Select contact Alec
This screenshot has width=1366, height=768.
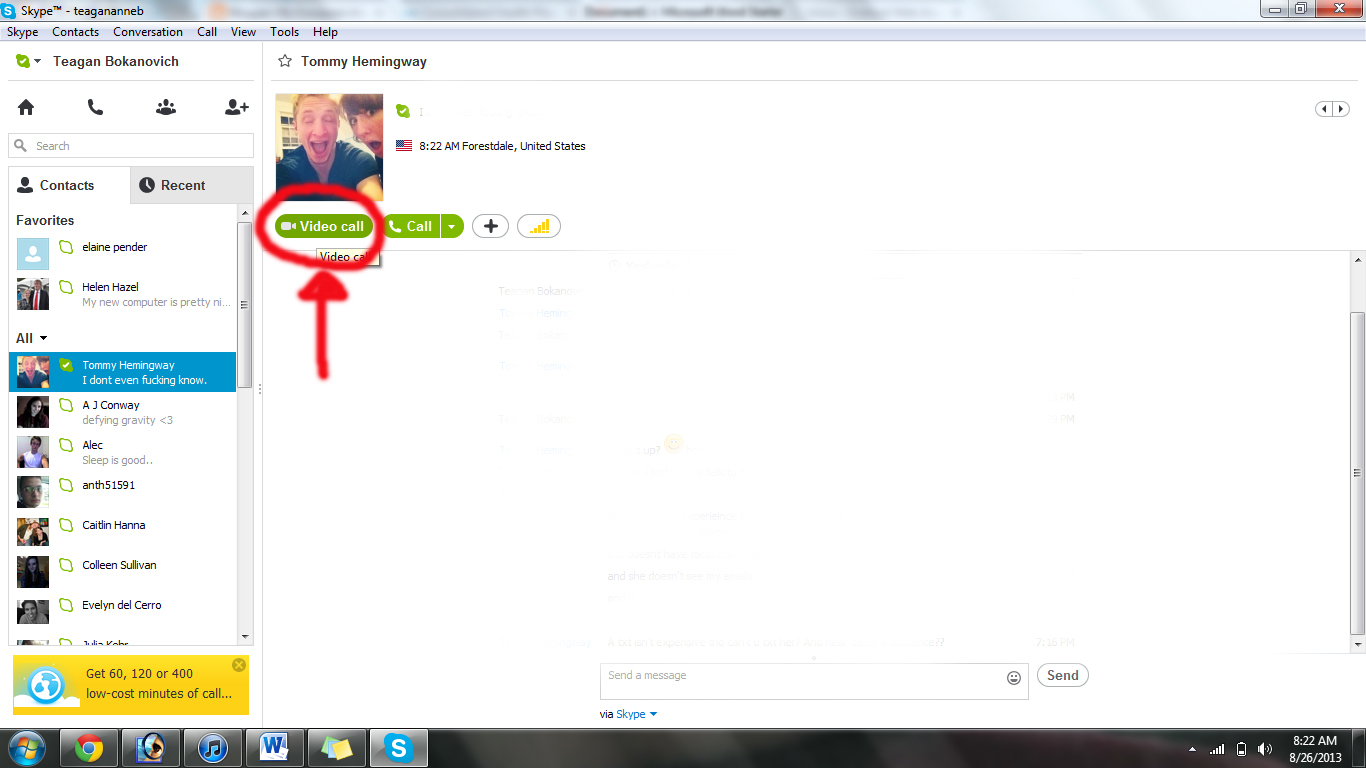[x=123, y=452]
